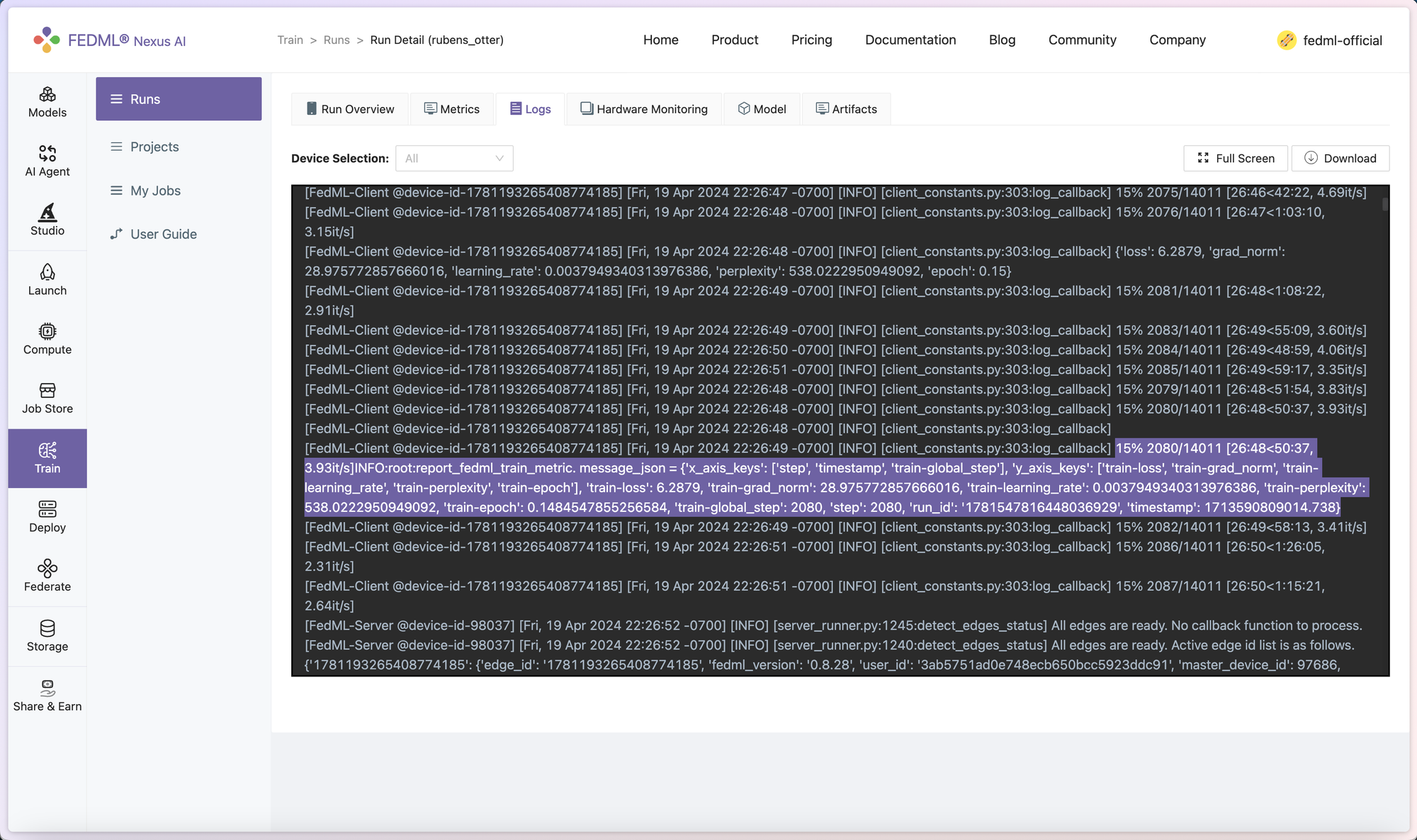Open the fedml-official account avatar

click(1287, 40)
